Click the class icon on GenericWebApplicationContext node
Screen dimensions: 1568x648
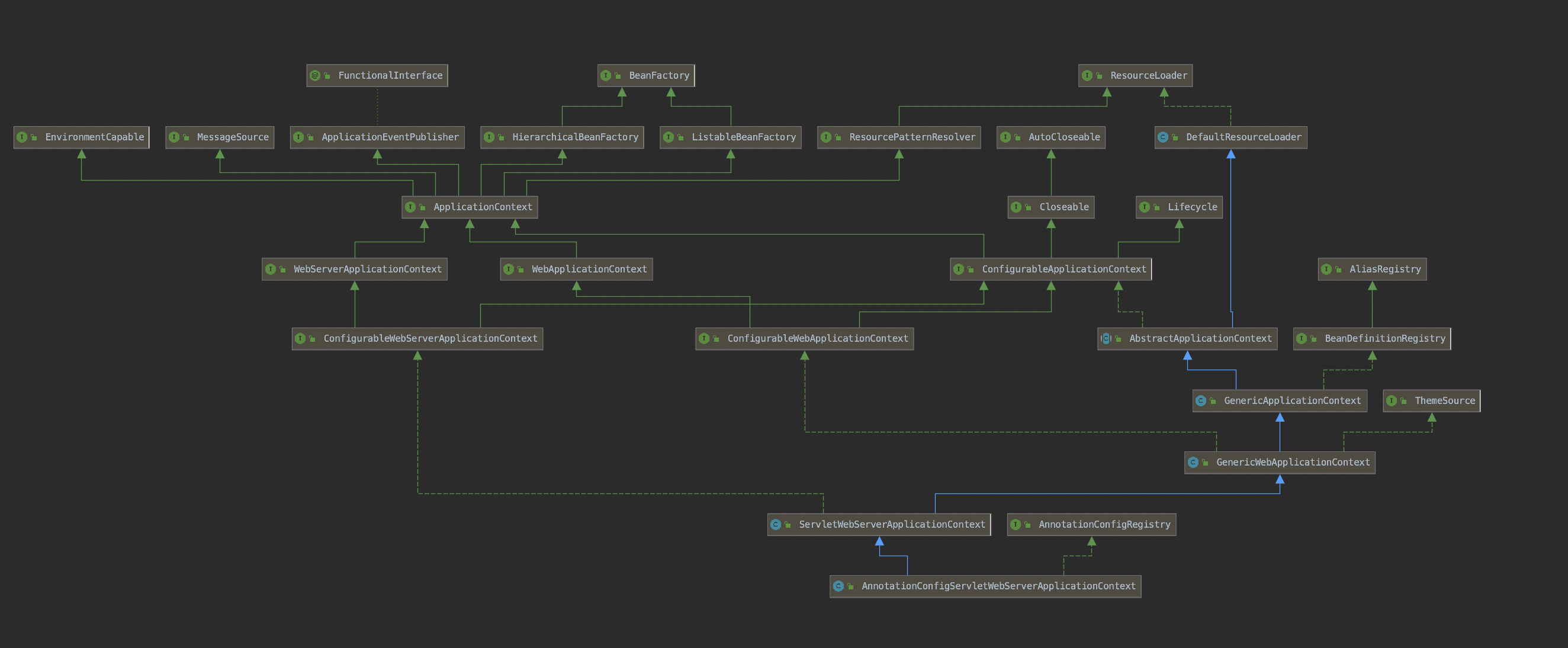pyautogui.click(x=1193, y=462)
